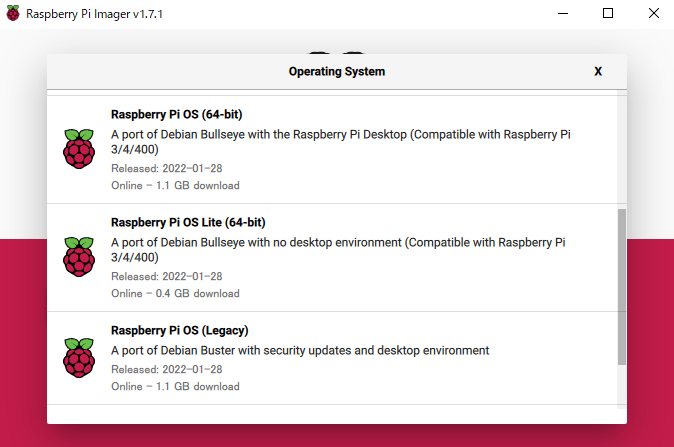The image size is (674, 447).
Task: Click the Raspberry Pi OS (Legacy) raspberry icon
Action: [x=79, y=357]
